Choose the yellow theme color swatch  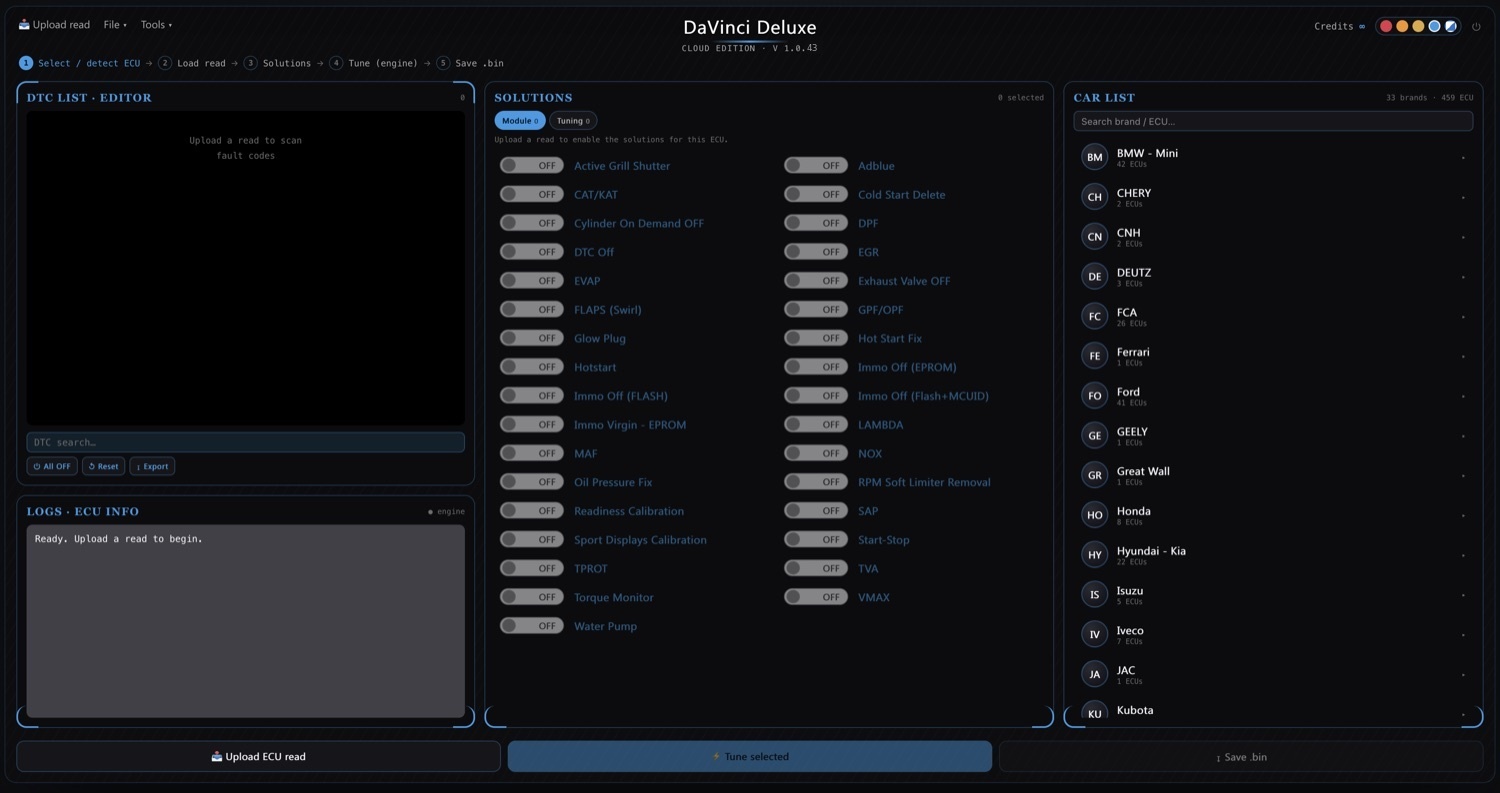(x=1418, y=26)
